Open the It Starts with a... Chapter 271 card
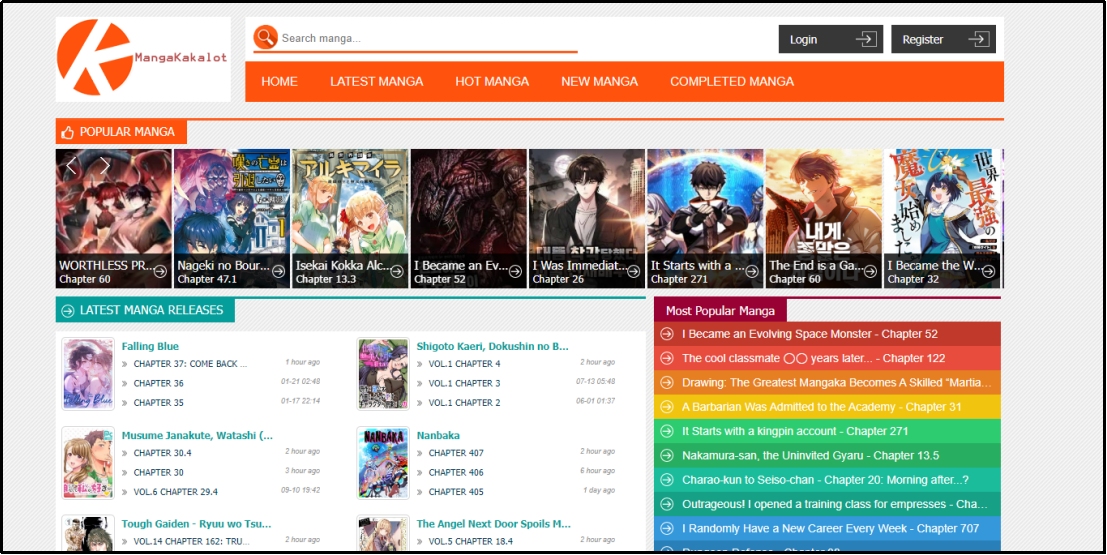The width and height of the screenshot is (1107, 555). [705, 218]
